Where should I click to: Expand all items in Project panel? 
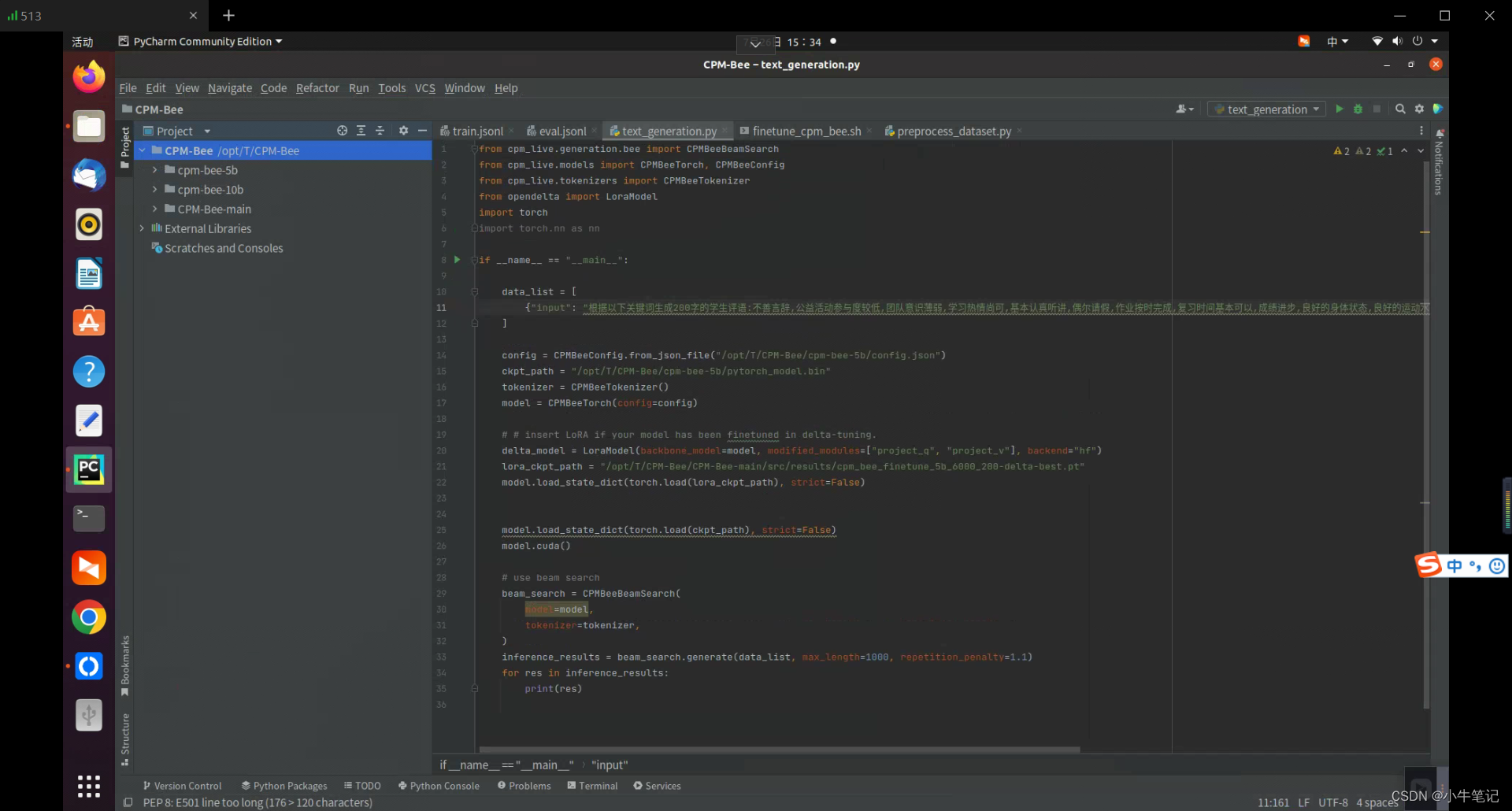point(361,131)
